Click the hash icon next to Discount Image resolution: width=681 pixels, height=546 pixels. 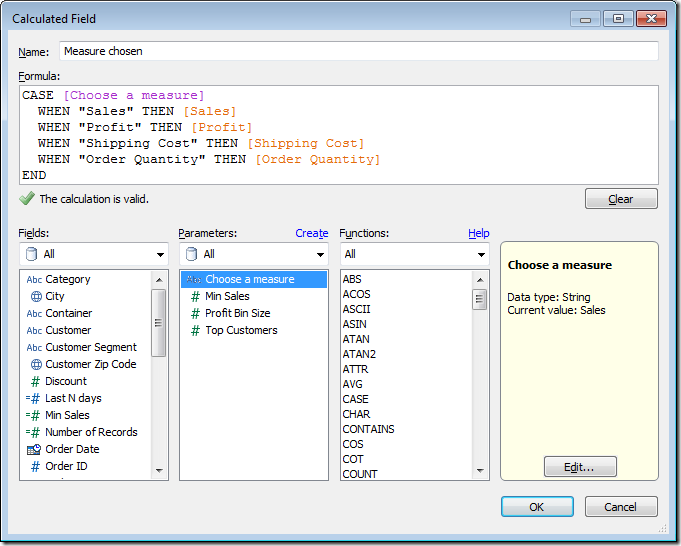point(35,381)
